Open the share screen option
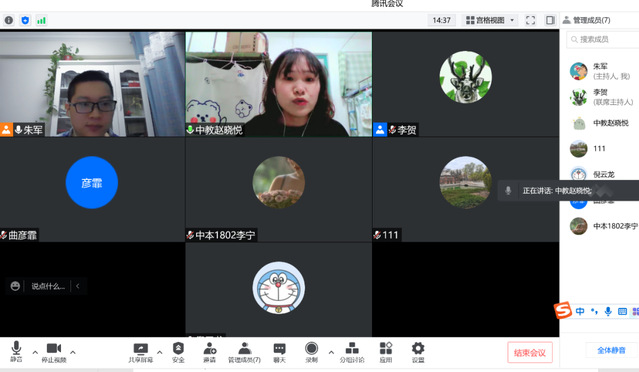 141,352
